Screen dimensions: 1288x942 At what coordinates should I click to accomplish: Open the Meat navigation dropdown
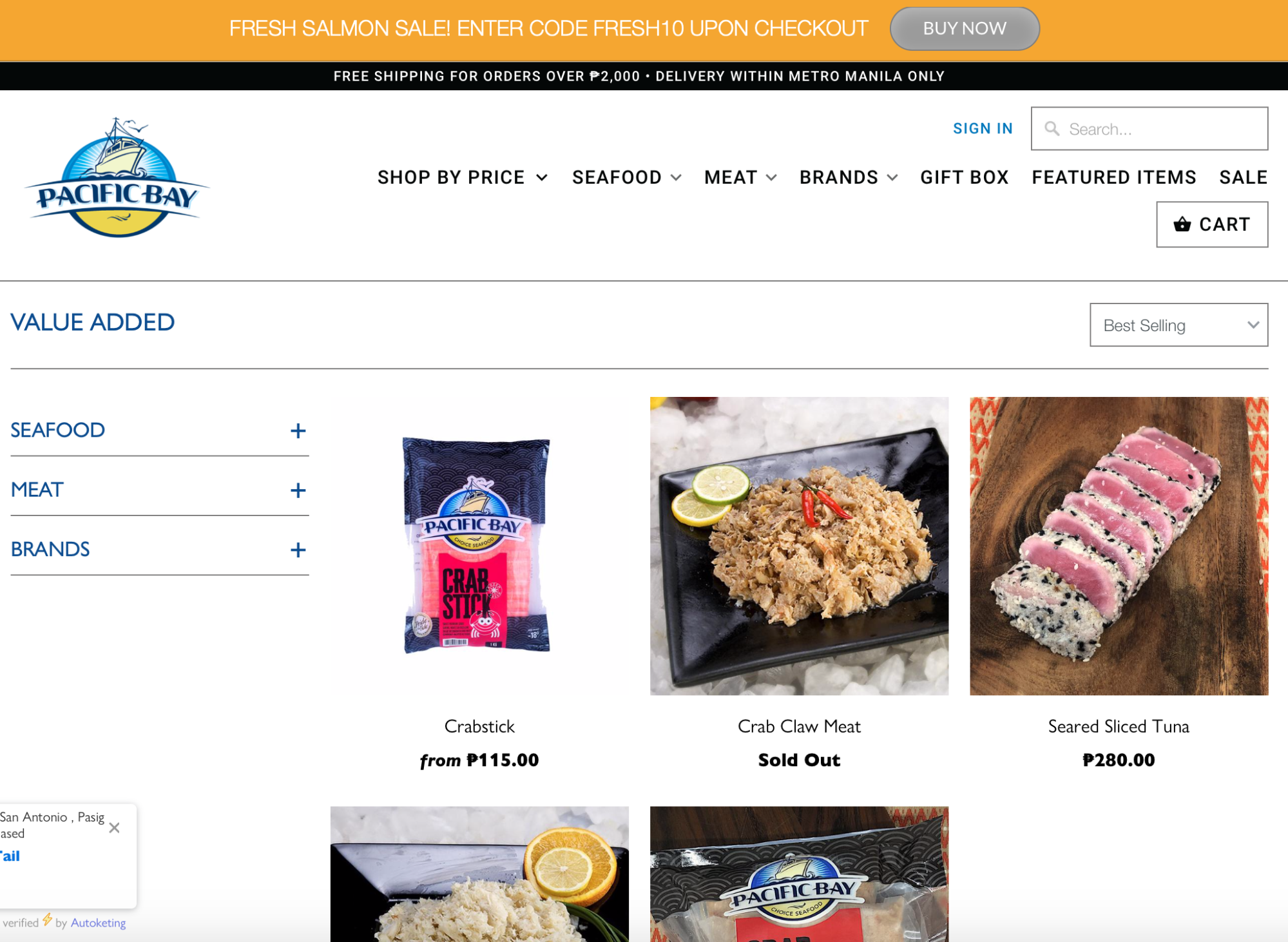[740, 177]
